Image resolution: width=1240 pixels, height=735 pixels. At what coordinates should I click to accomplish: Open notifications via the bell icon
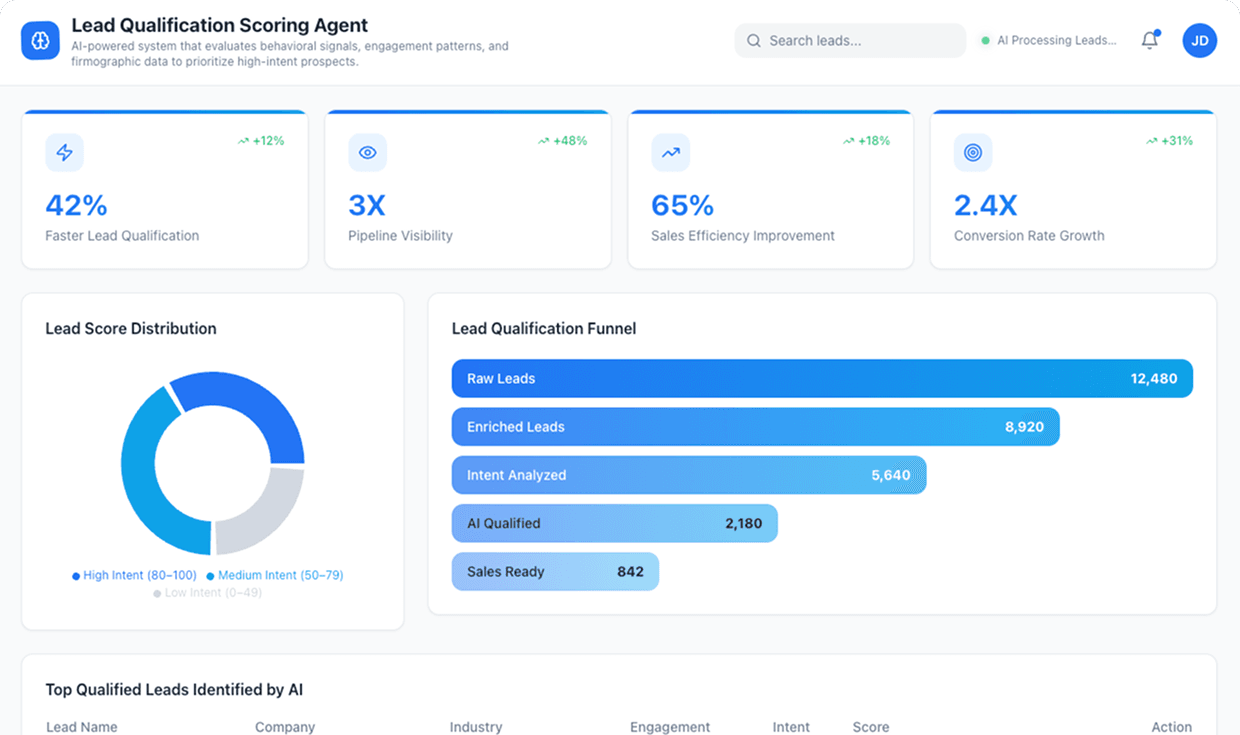tap(1149, 41)
